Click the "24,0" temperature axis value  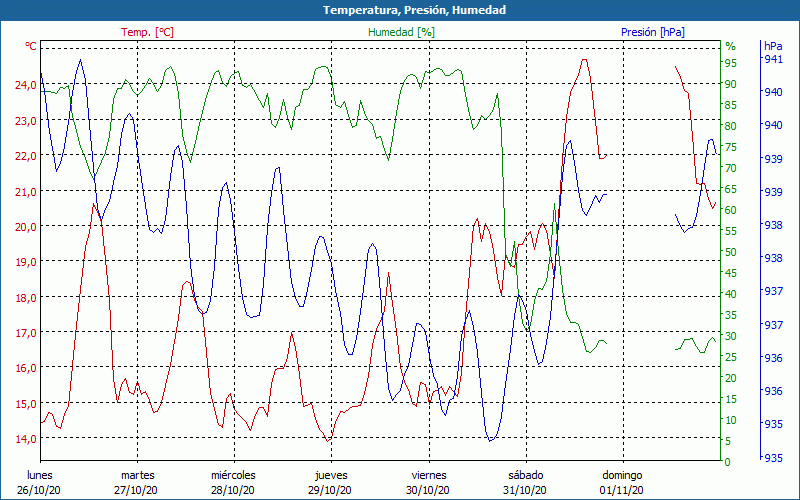(x=26, y=85)
